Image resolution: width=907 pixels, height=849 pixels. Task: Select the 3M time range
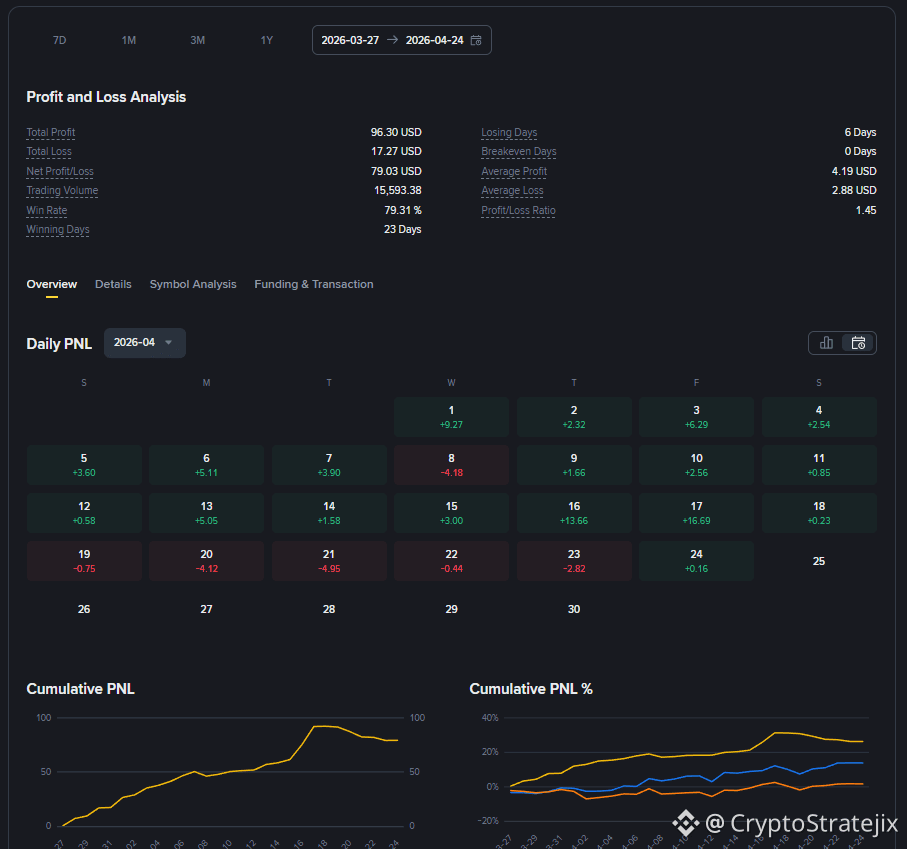(x=197, y=40)
